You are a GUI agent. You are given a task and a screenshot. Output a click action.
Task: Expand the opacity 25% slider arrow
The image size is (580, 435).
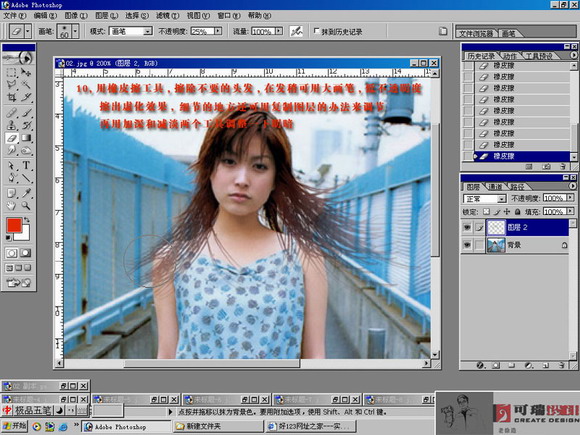(x=218, y=31)
